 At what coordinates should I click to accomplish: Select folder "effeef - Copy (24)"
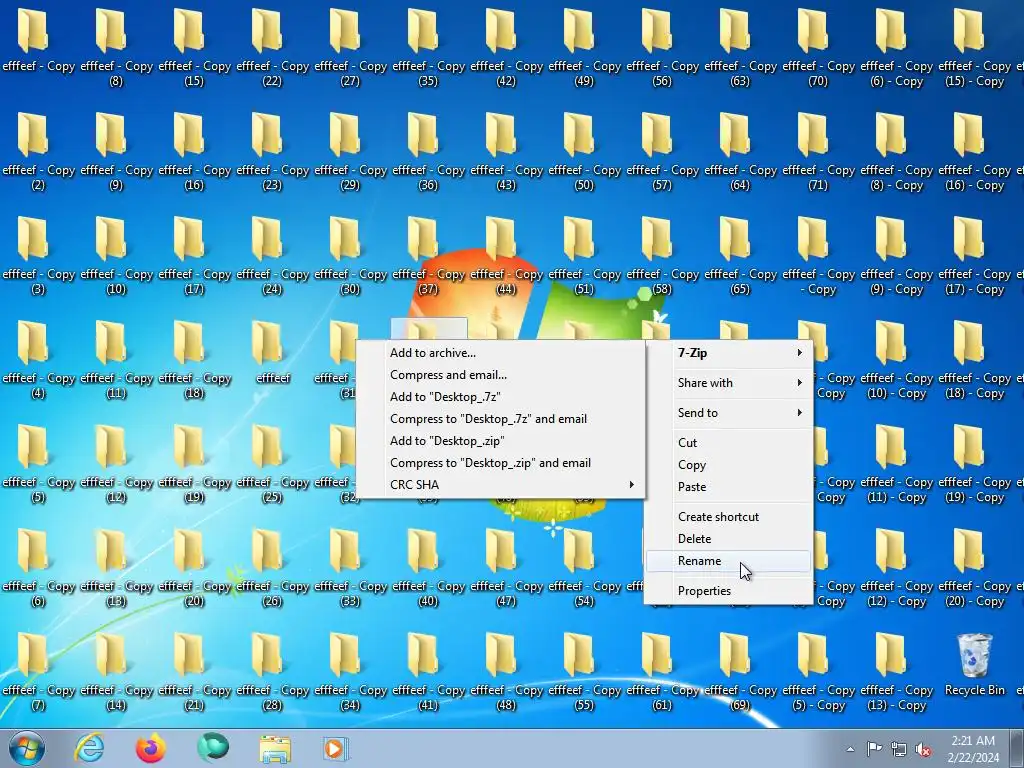click(x=272, y=255)
